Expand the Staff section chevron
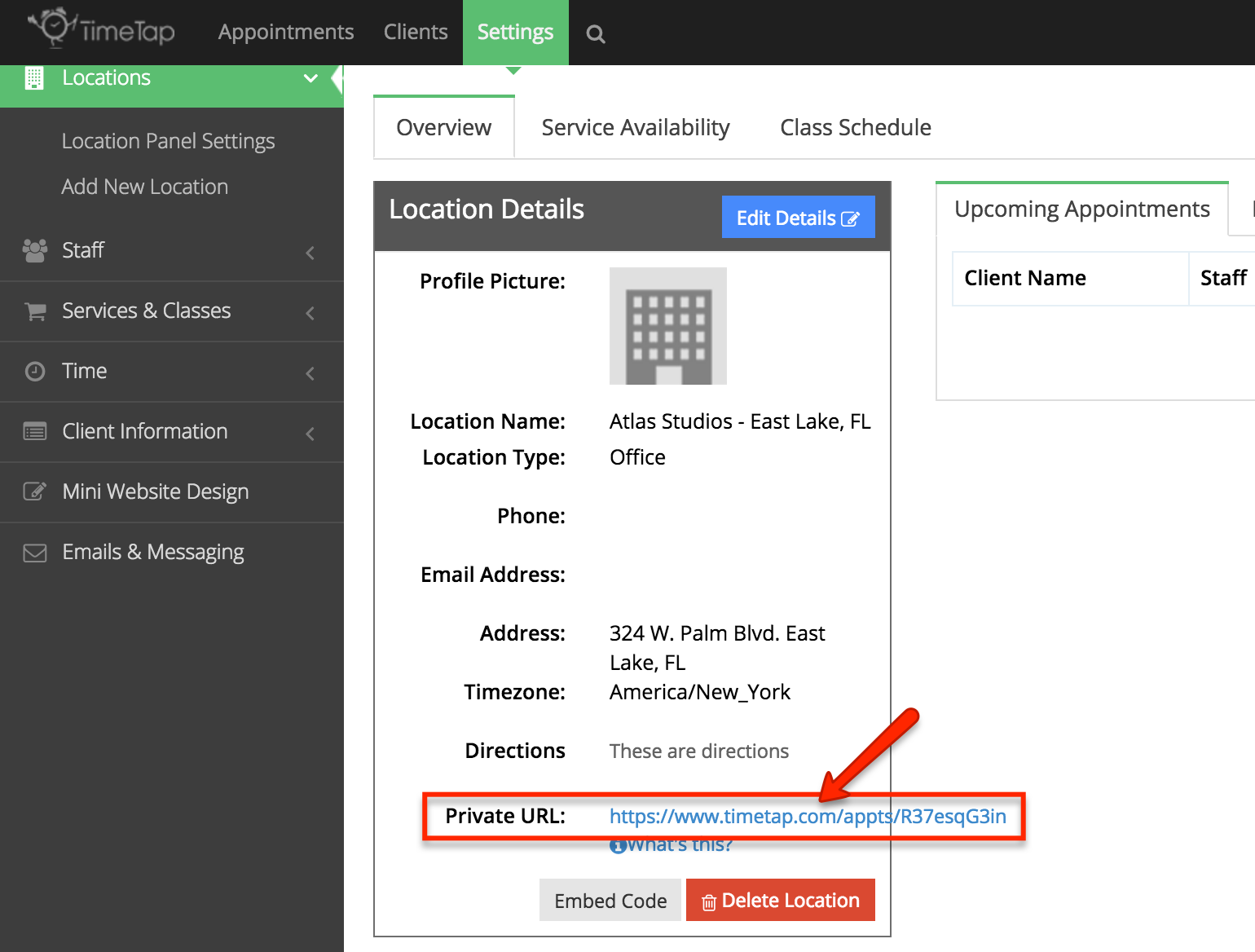 [310, 253]
